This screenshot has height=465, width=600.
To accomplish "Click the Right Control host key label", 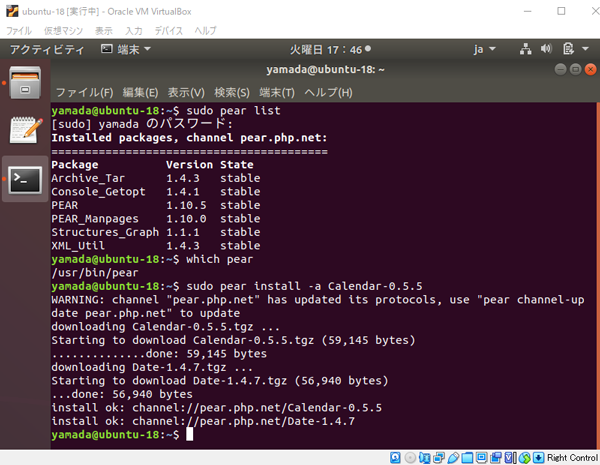I will [572, 458].
